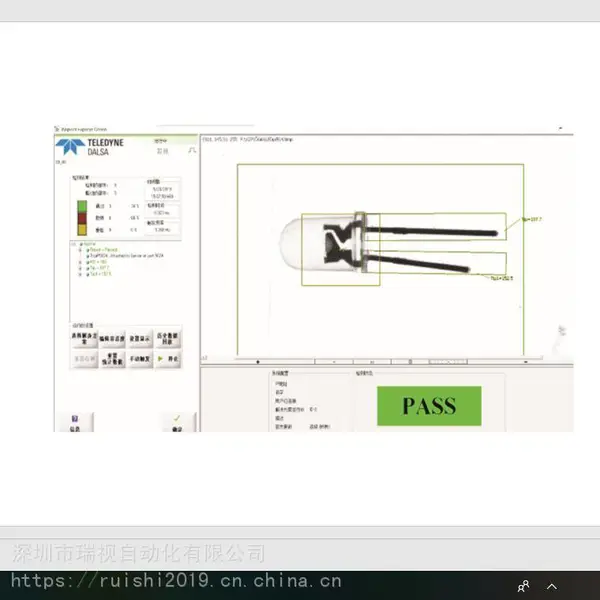Click the green play icon on the stop button
Viewport: 600px width, 600px height.
pyautogui.click(x=161, y=359)
